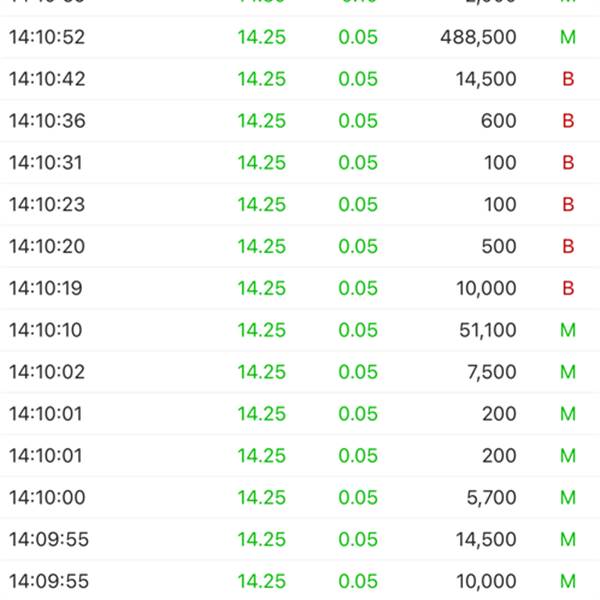Click the red B on the 14:10:42 row
The height and width of the screenshot is (600, 600).
pyautogui.click(x=568, y=80)
